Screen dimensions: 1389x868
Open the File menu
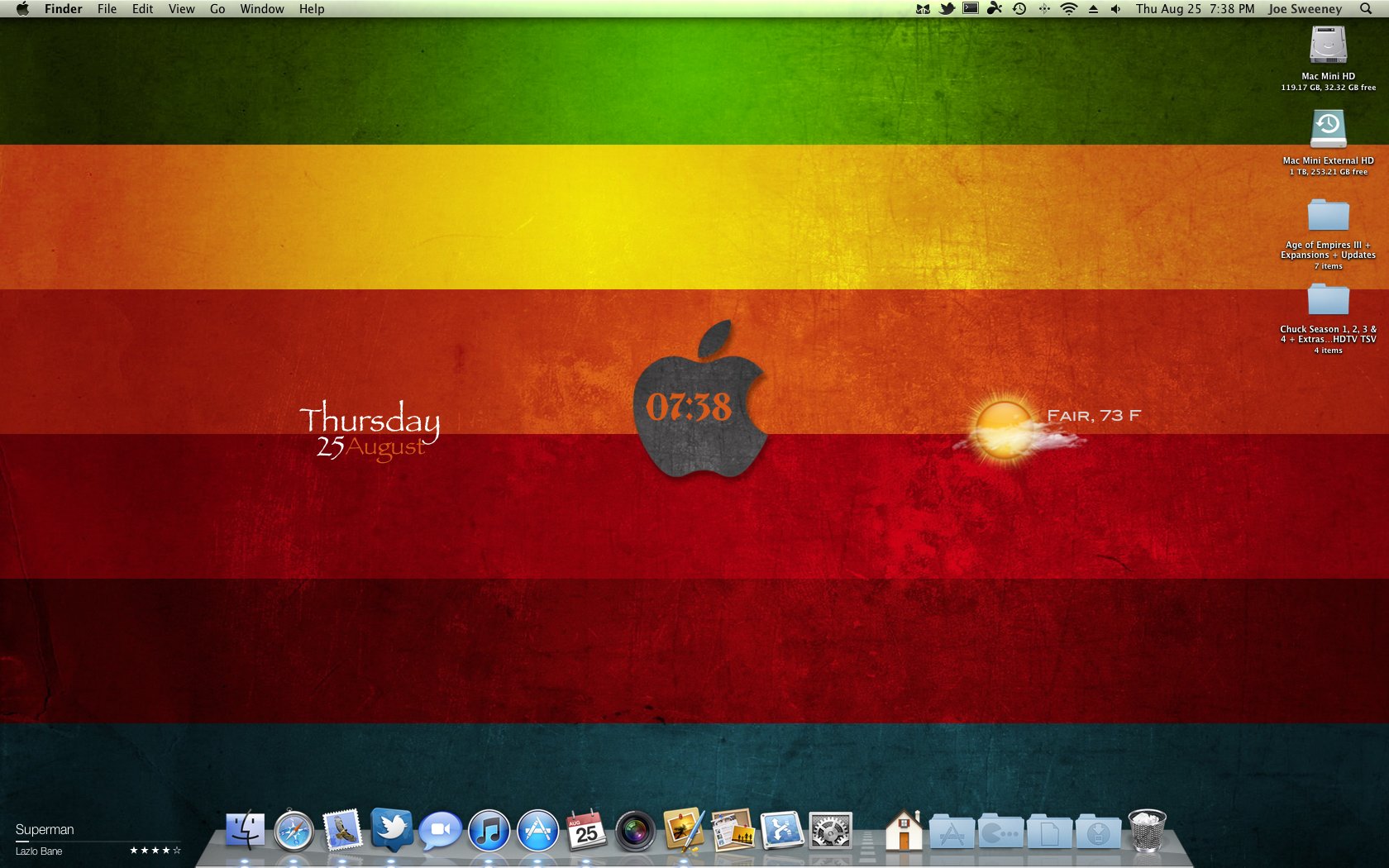click(x=107, y=9)
